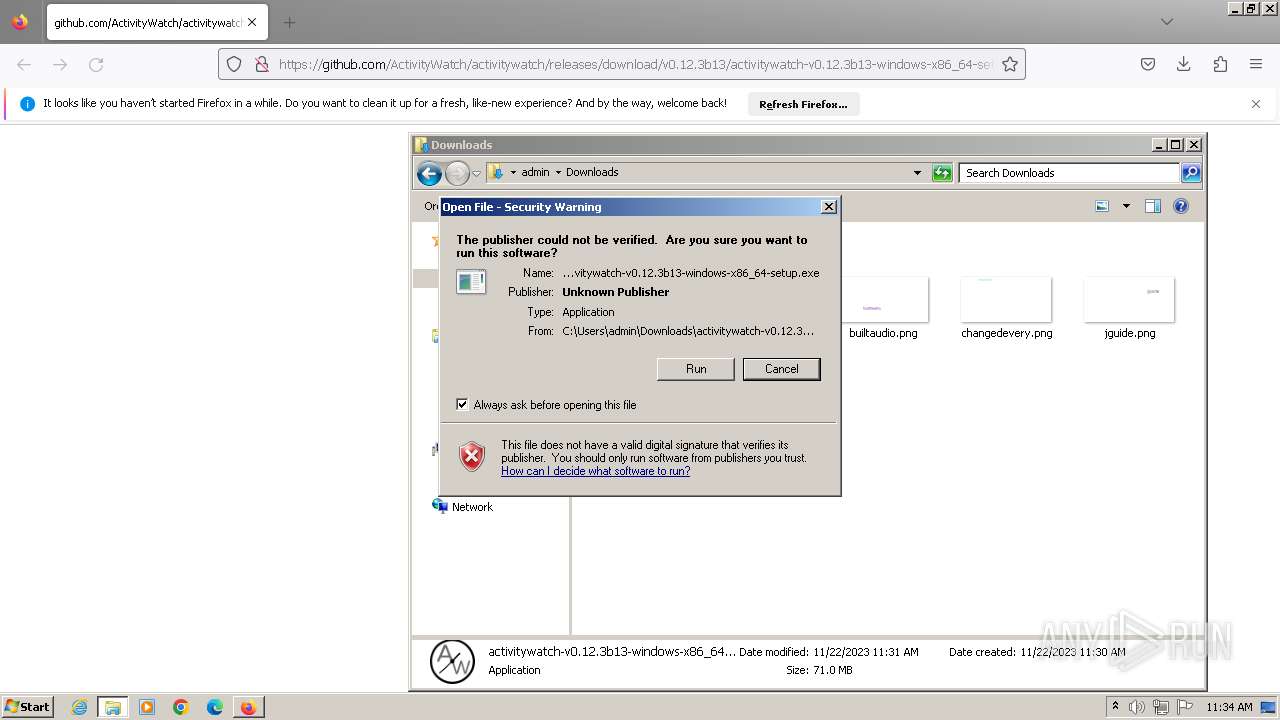Viewport: 1280px width, 720px height.
Task: Open the Firefox downloads panel
Action: click(1184, 64)
